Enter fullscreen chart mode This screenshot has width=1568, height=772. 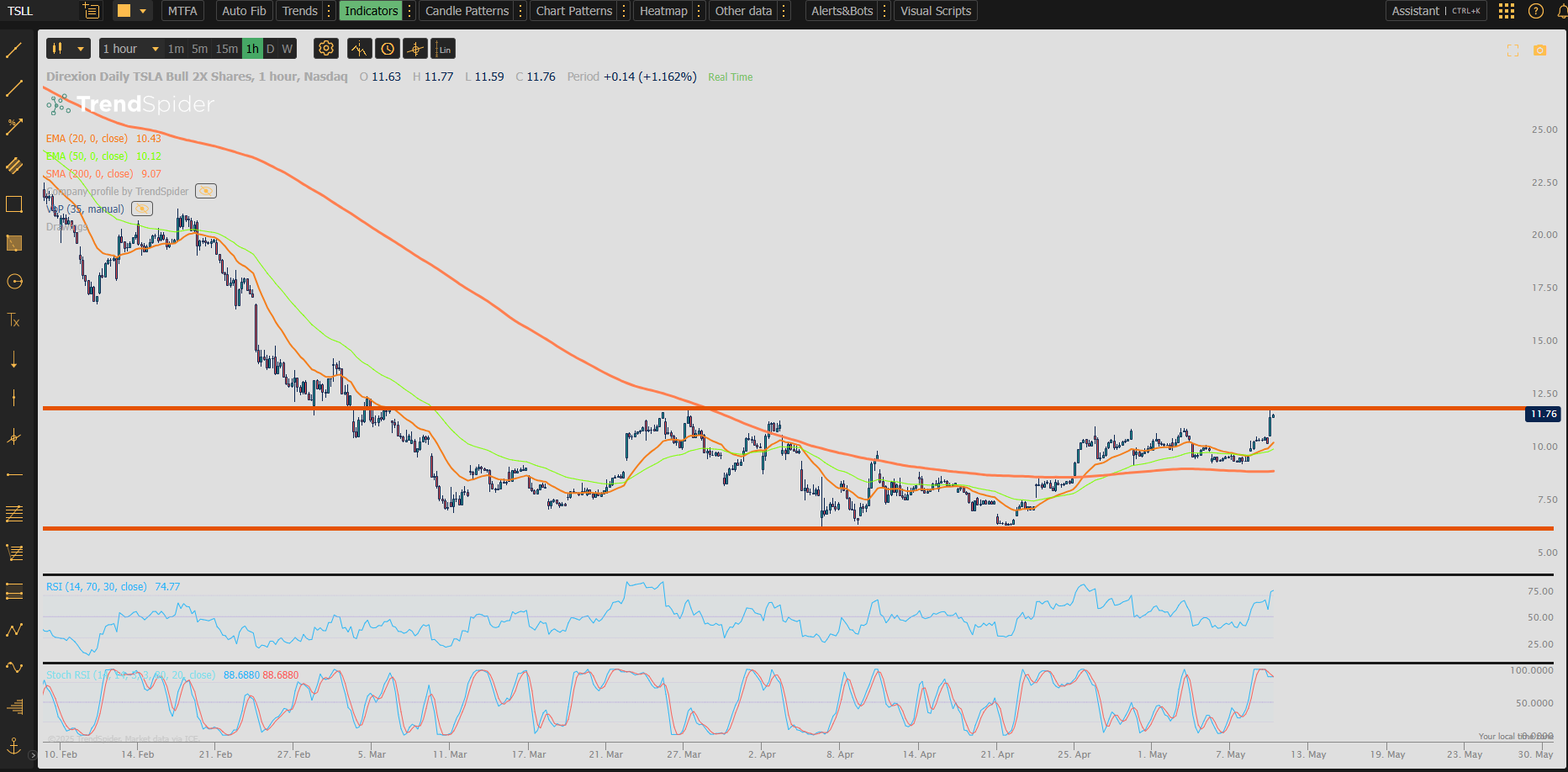pos(1513,50)
